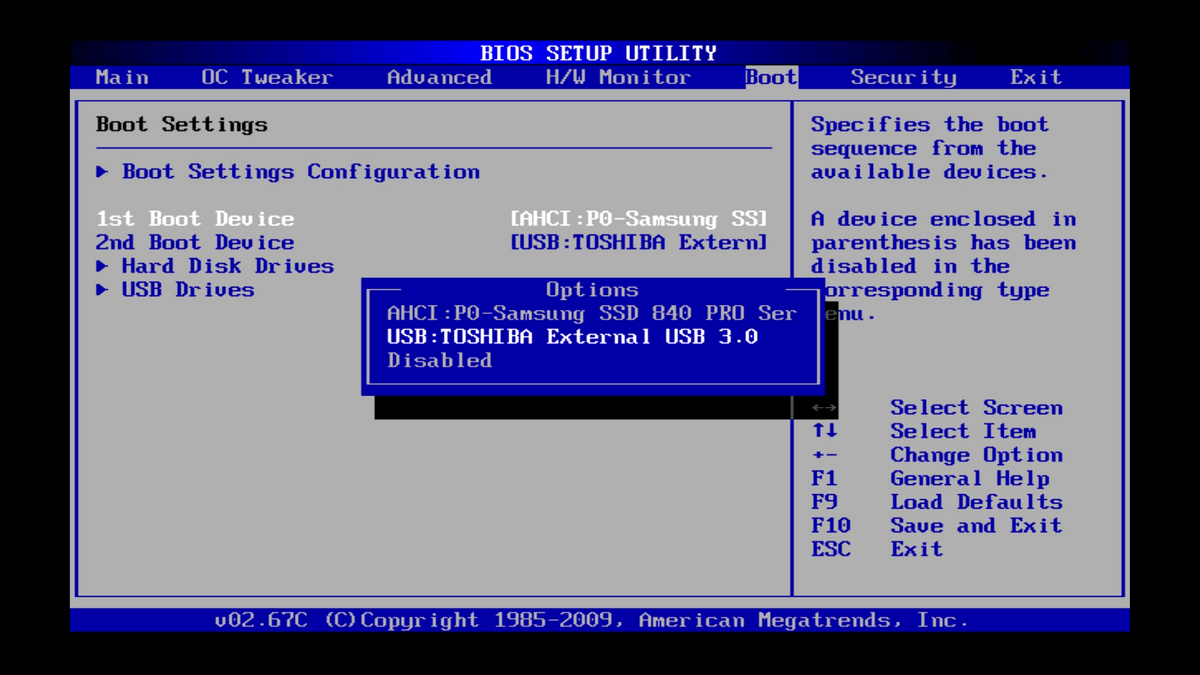Switch to the Main tab
This screenshot has width=1200, height=675.
[x=121, y=76]
